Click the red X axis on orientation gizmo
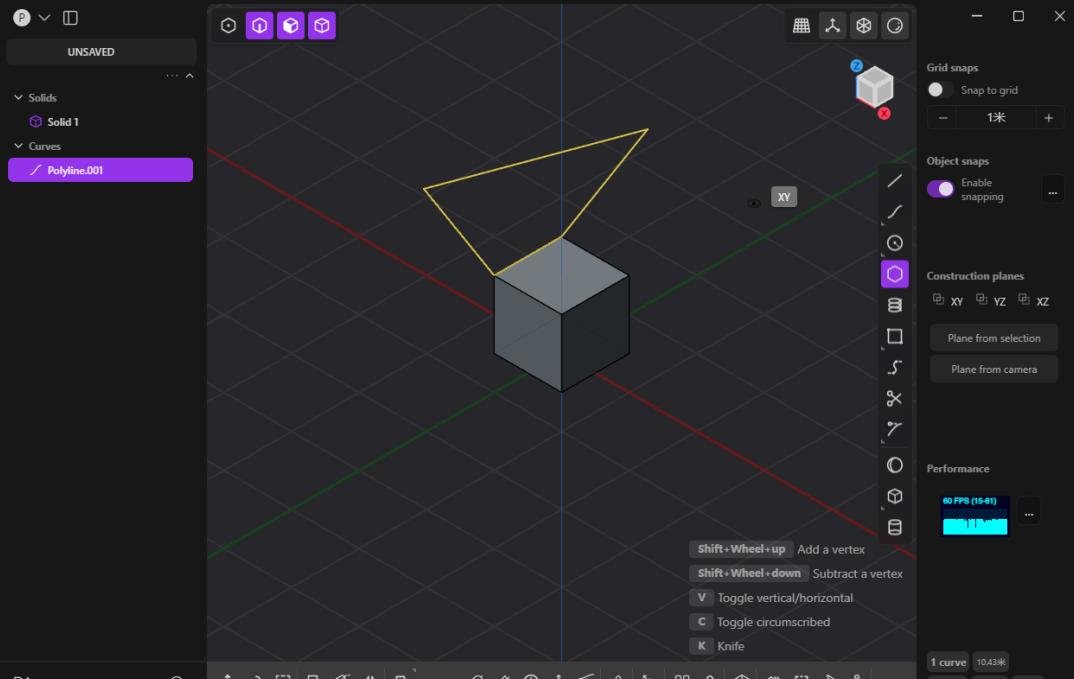 pyautogui.click(x=884, y=114)
